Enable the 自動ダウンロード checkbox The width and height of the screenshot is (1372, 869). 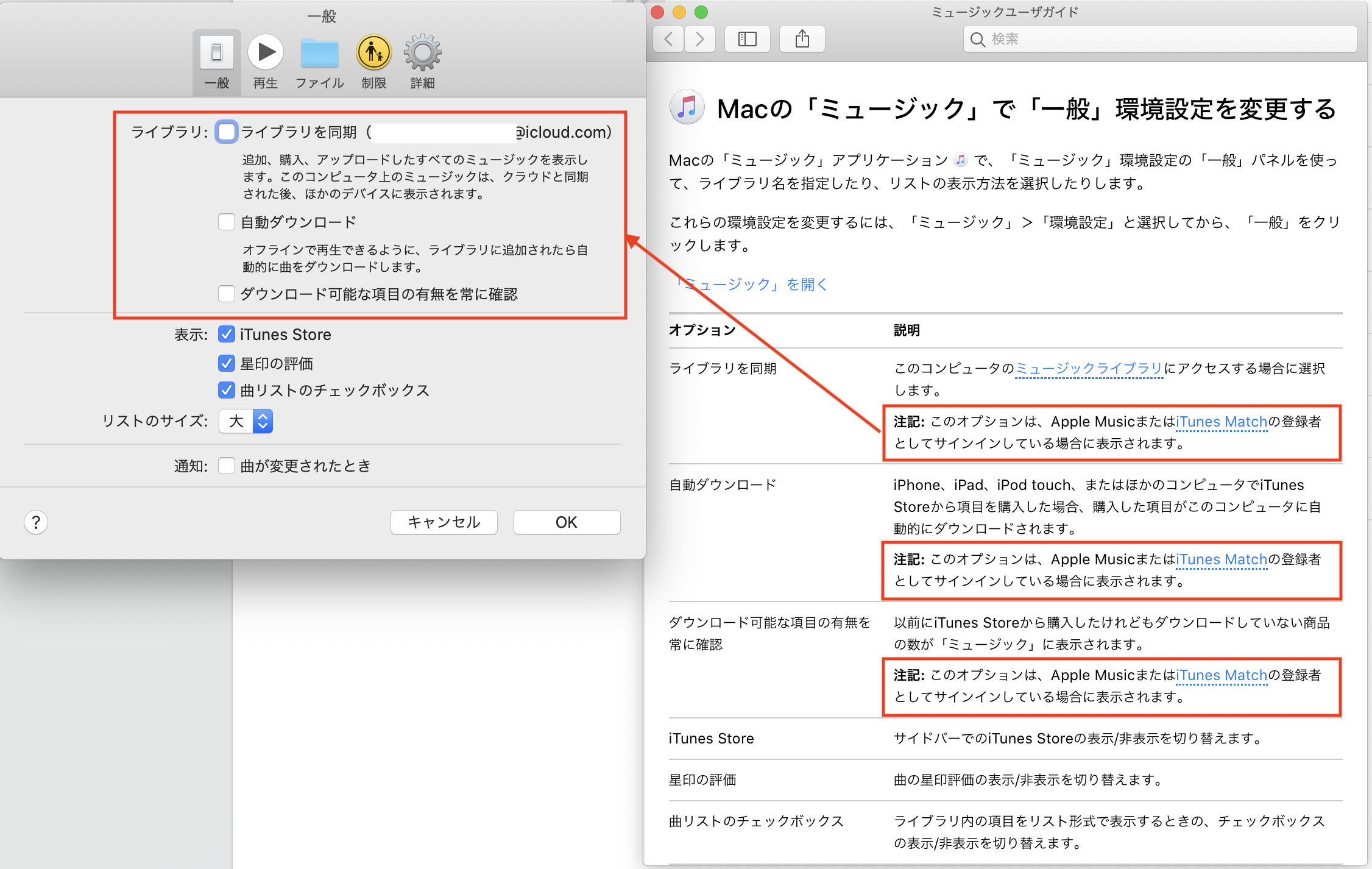tap(227, 222)
